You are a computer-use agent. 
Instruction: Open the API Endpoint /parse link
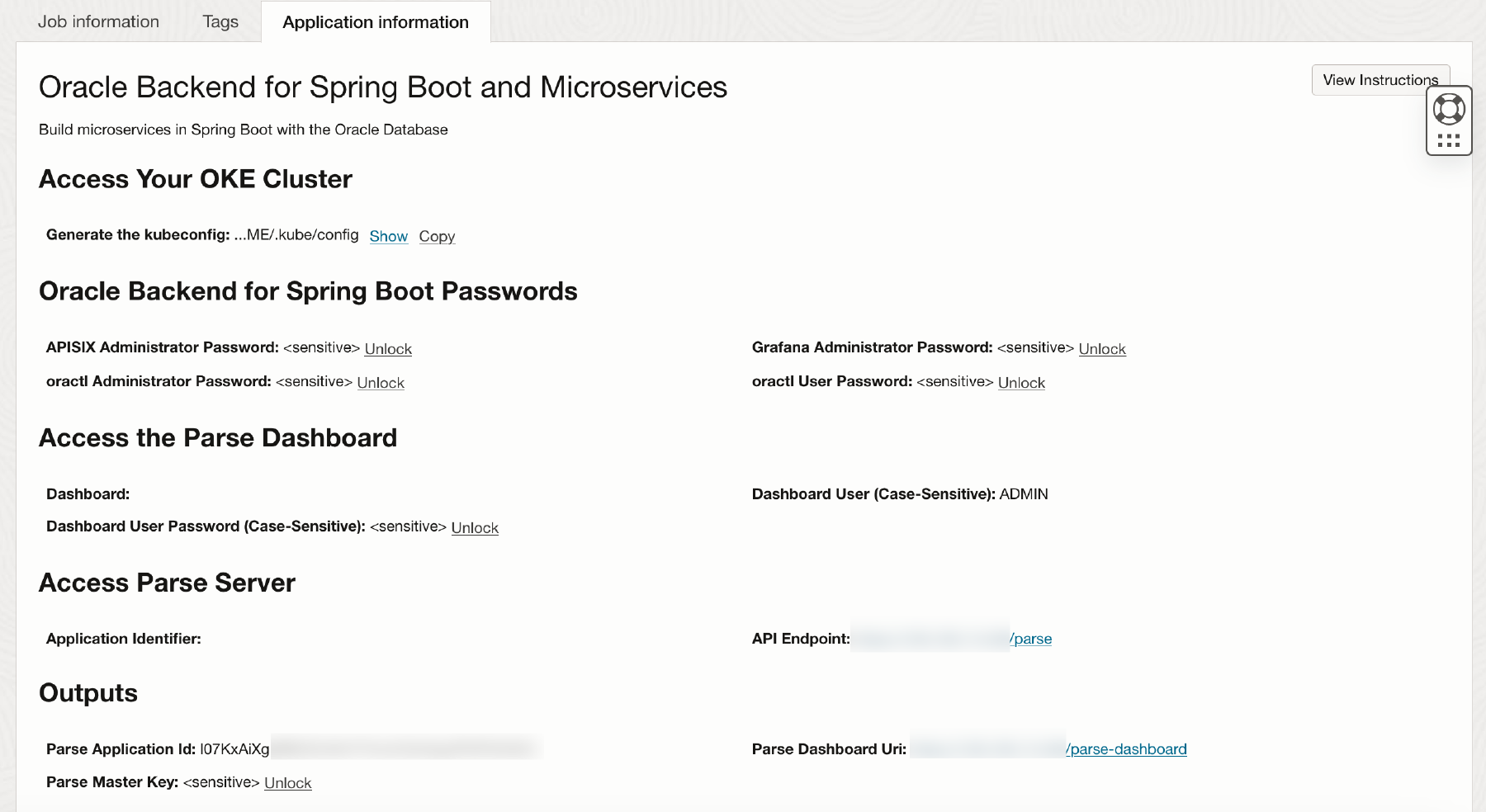(1030, 638)
